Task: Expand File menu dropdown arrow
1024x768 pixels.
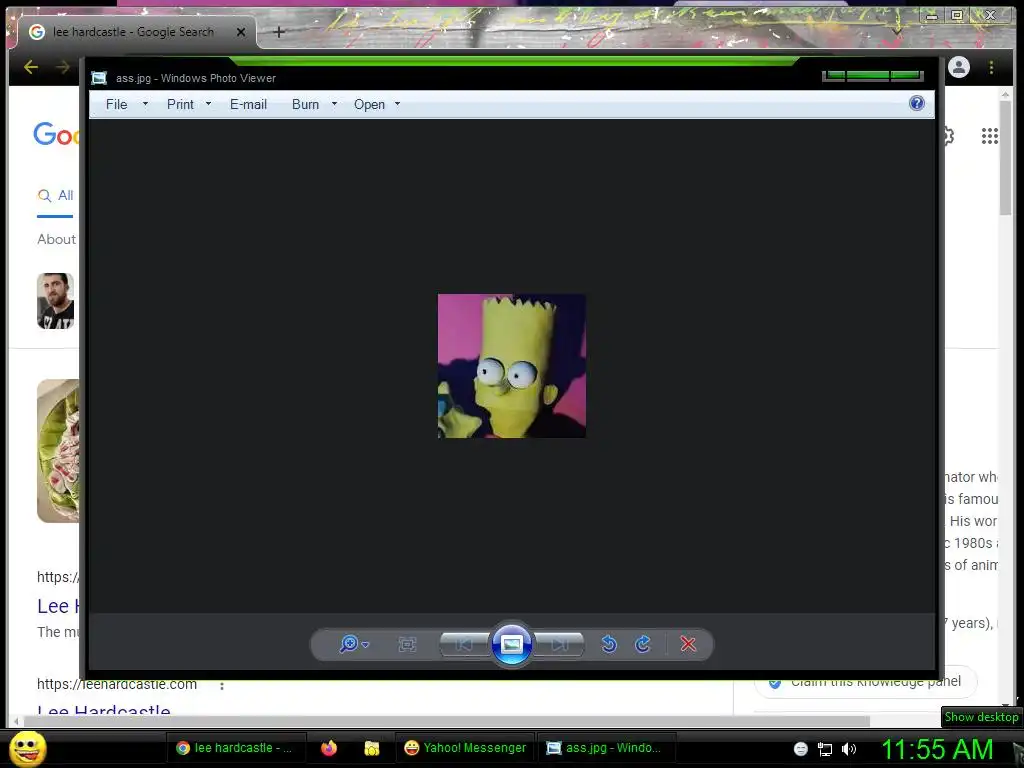Action: [145, 104]
